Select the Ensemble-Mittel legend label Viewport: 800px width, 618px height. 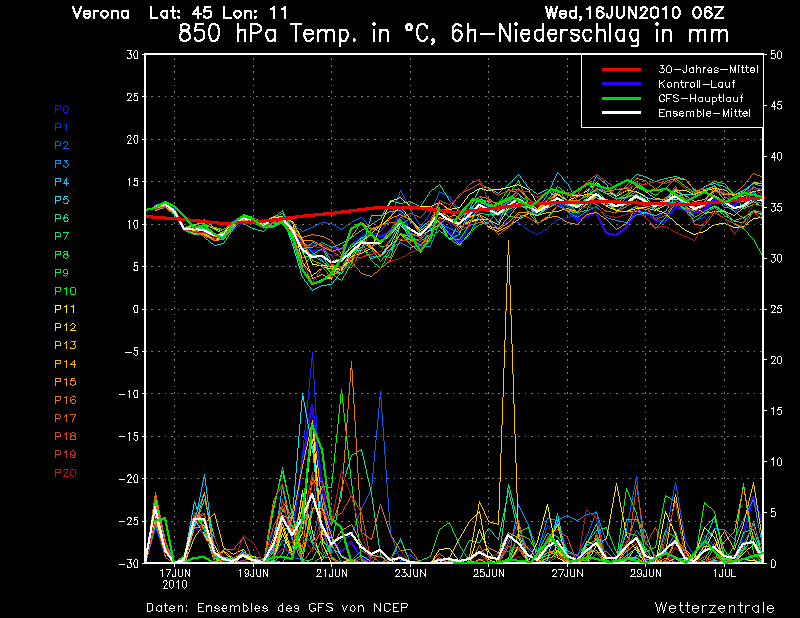703,114
